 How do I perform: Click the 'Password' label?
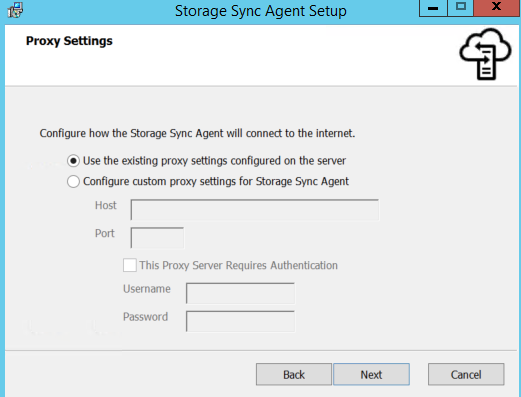pyautogui.click(x=145, y=317)
